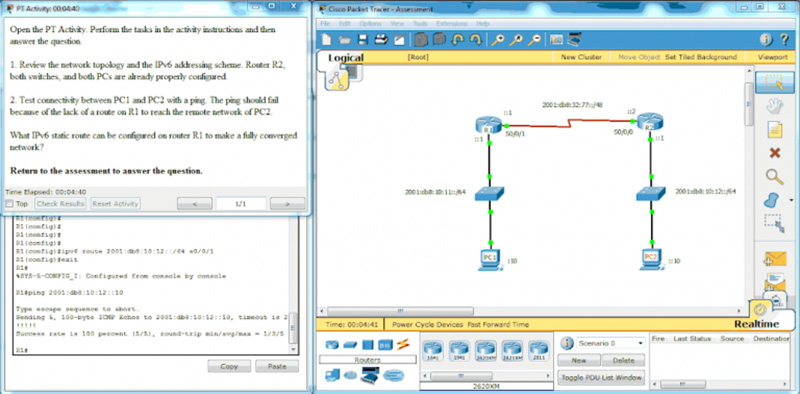Click the Copy button below the console
Image resolution: width=800 pixels, height=394 pixels.
229,366
